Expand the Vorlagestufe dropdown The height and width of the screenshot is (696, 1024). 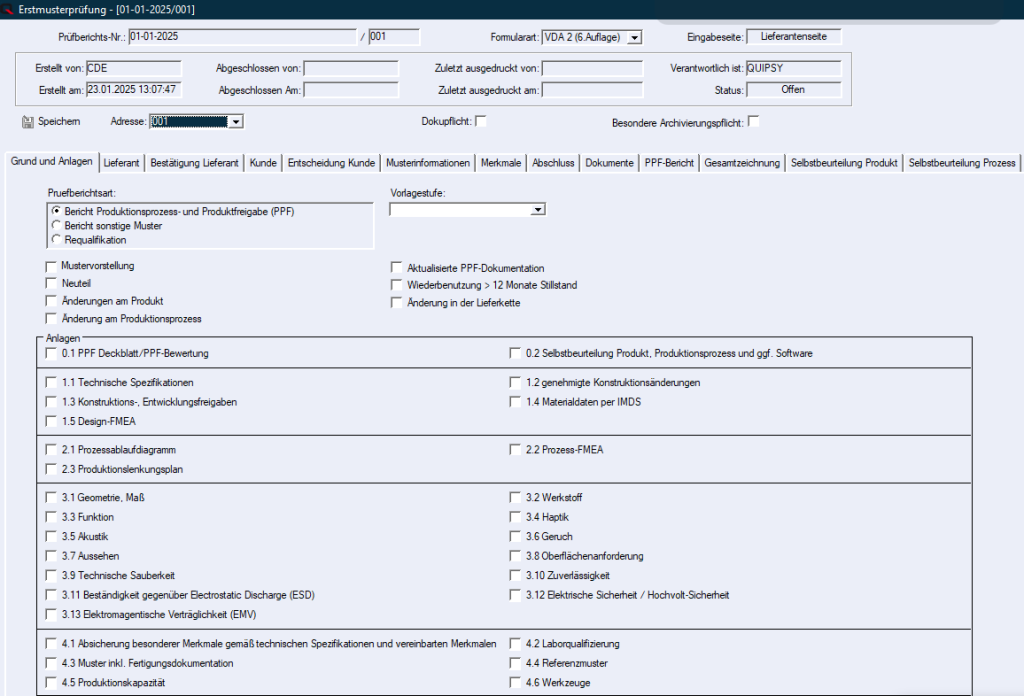[537, 210]
